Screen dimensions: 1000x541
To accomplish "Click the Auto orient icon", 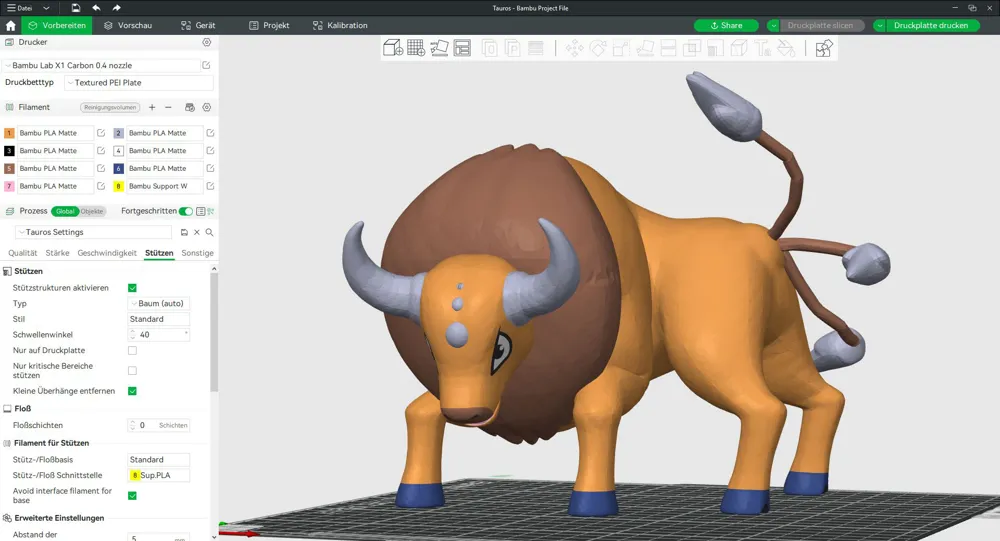I will tap(439, 48).
